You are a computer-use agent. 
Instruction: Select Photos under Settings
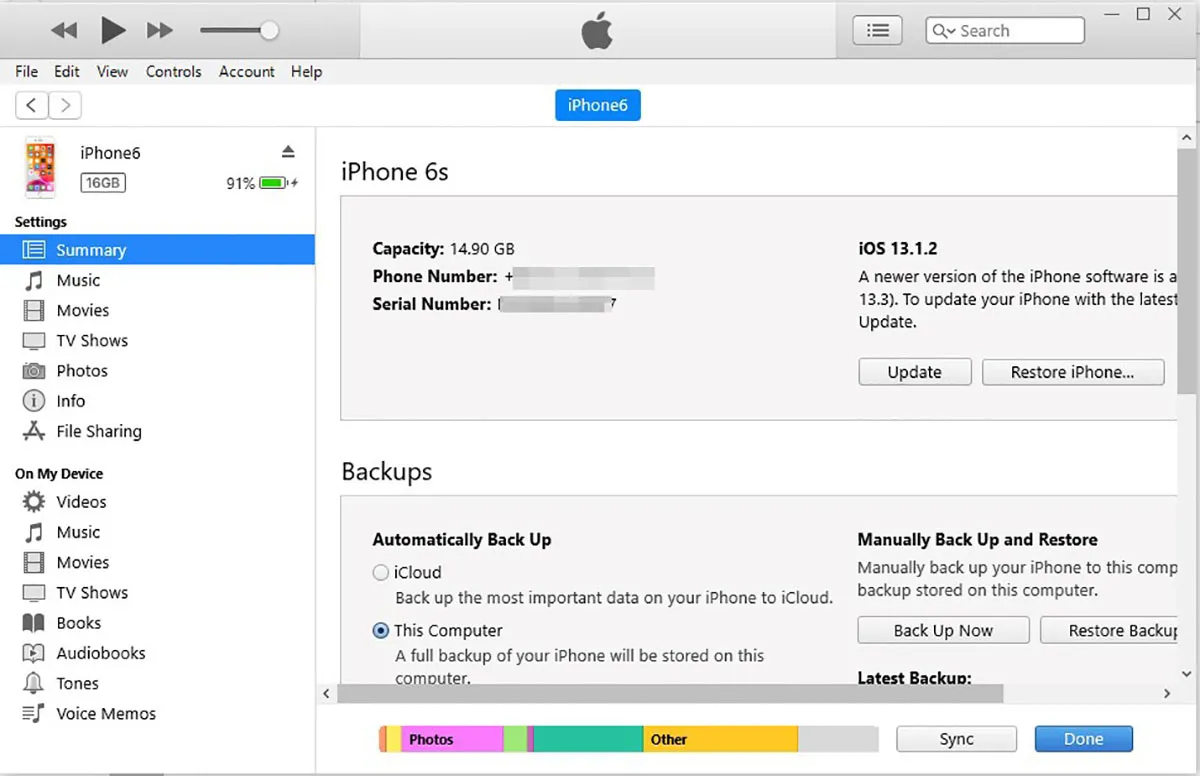click(x=80, y=370)
